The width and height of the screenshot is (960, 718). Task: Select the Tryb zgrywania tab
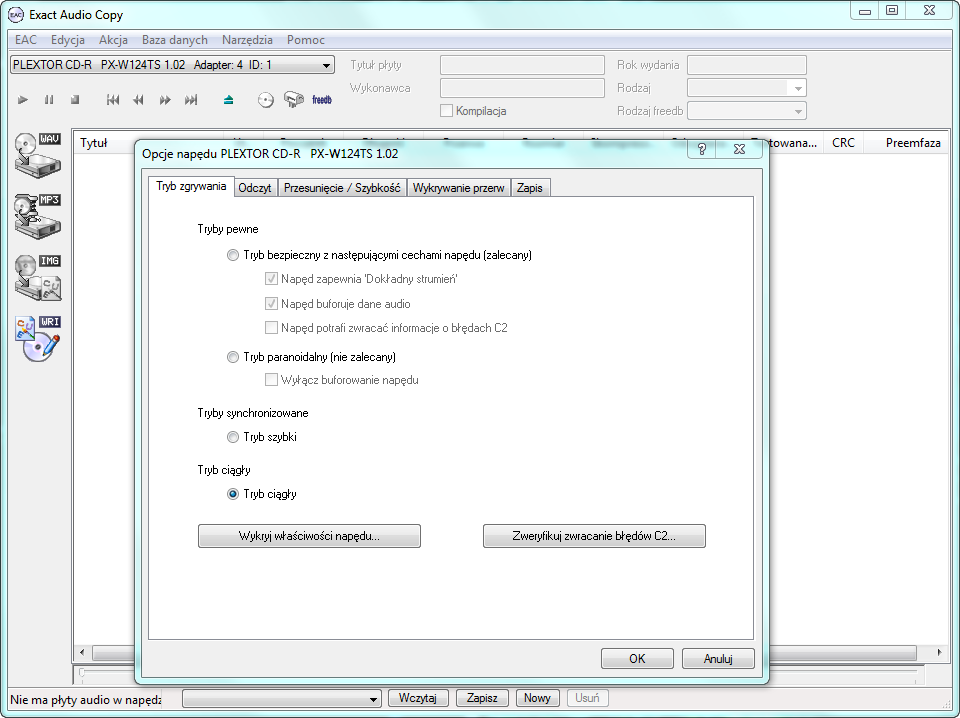(x=191, y=186)
